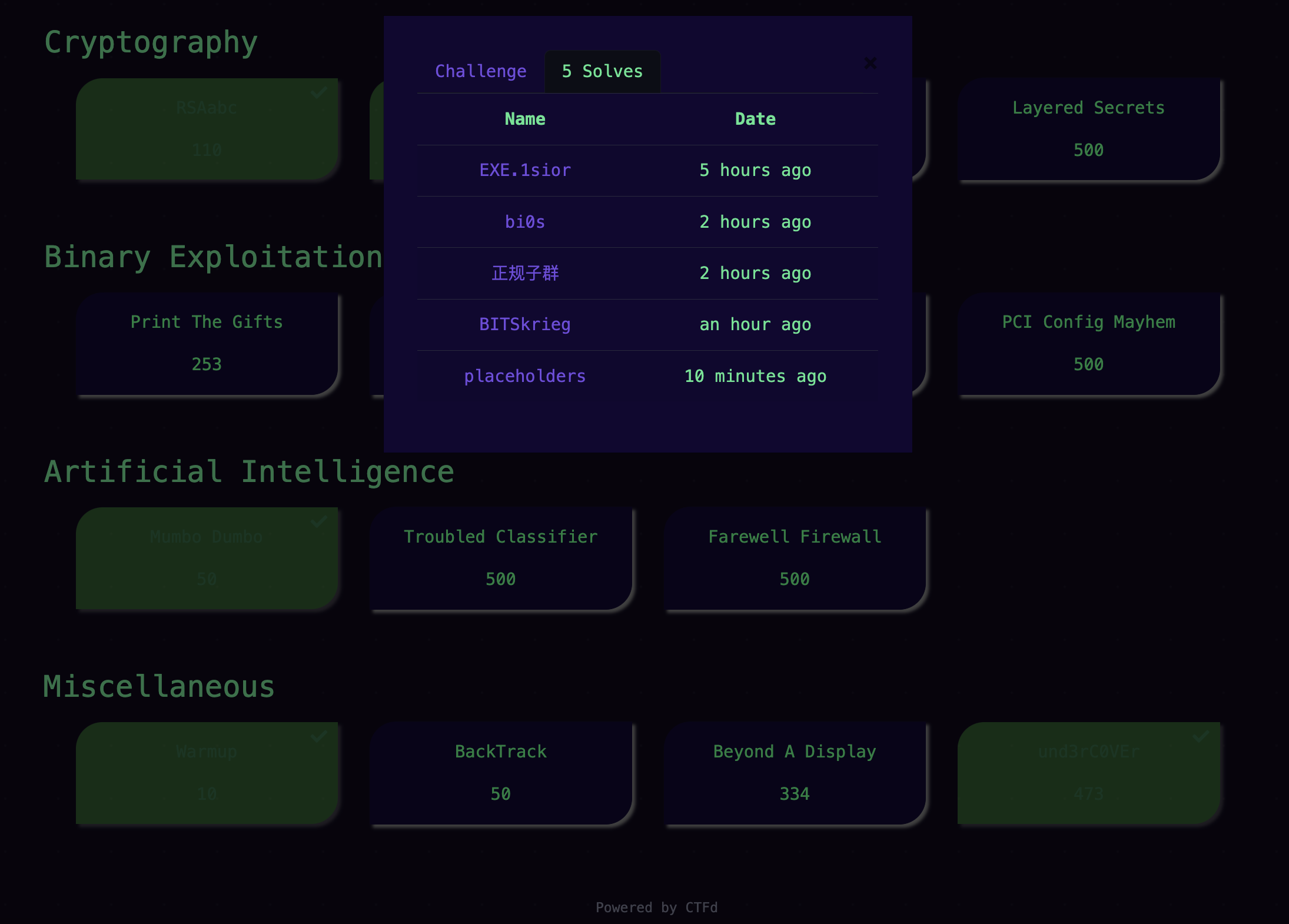Open EXE.1sior team link

coord(524,170)
